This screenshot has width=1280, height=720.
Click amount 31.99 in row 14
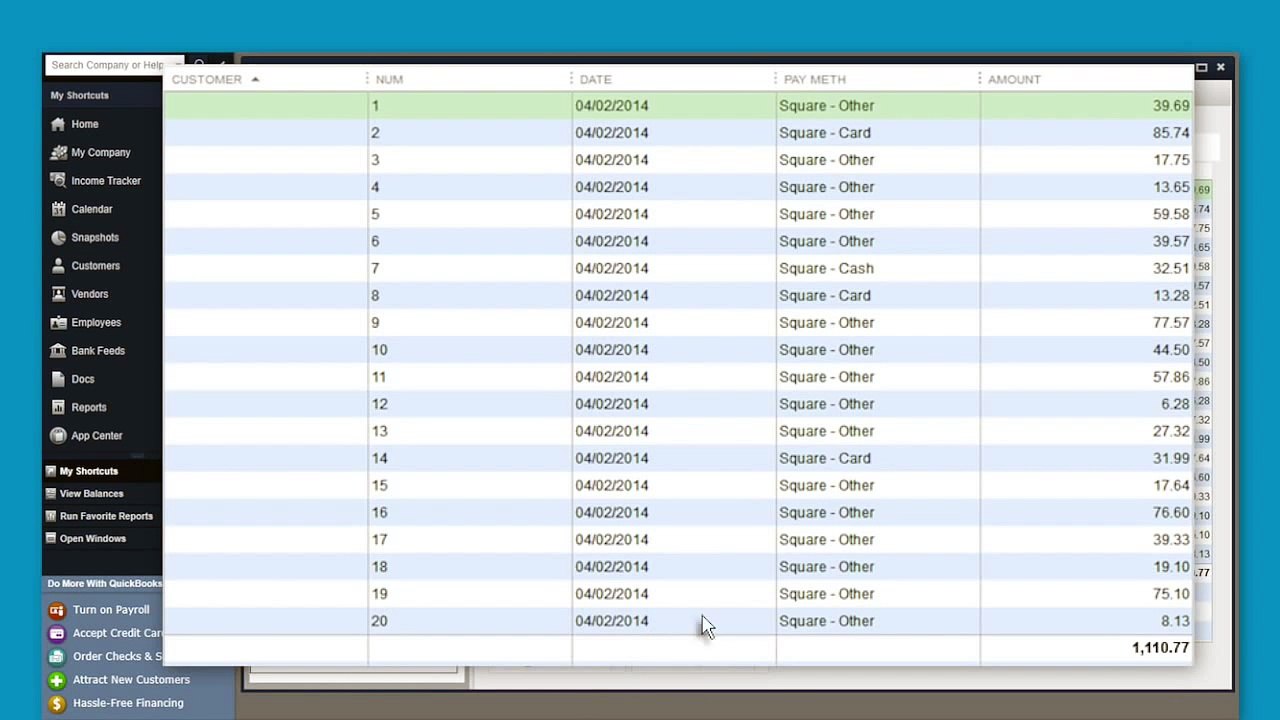click(x=1170, y=458)
